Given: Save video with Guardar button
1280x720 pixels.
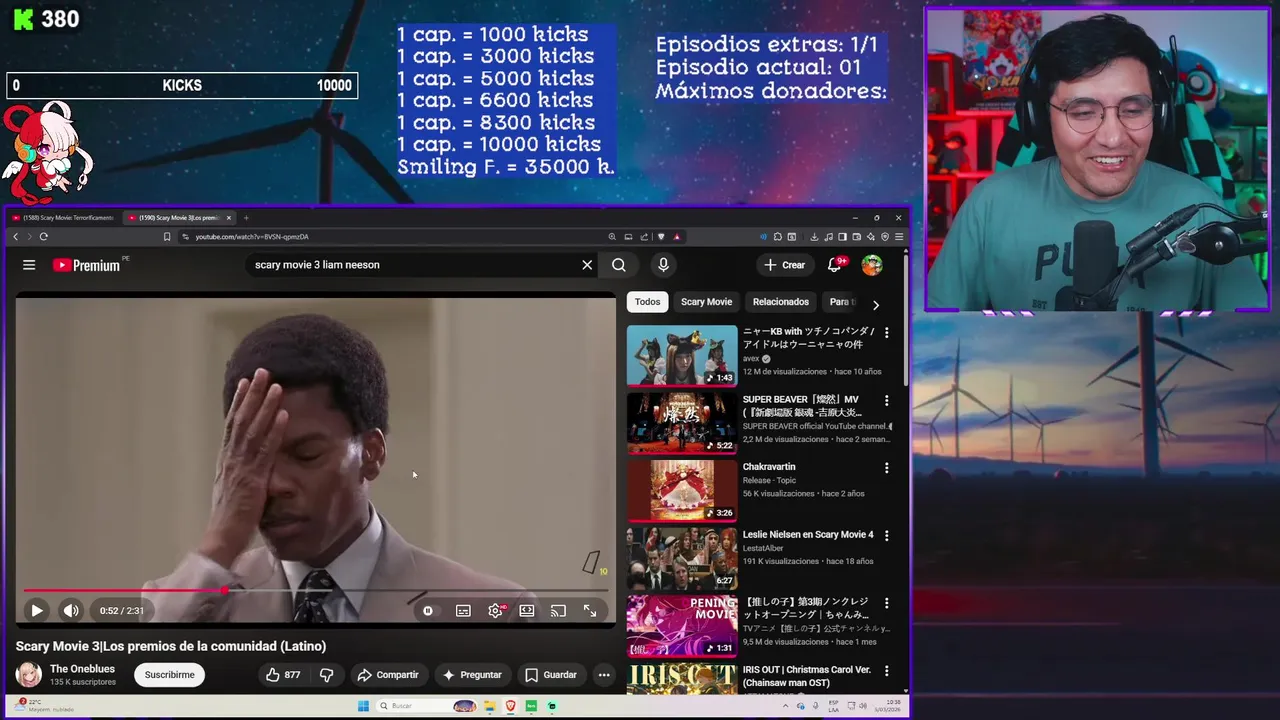Looking at the screenshot, I should pyautogui.click(x=551, y=675).
